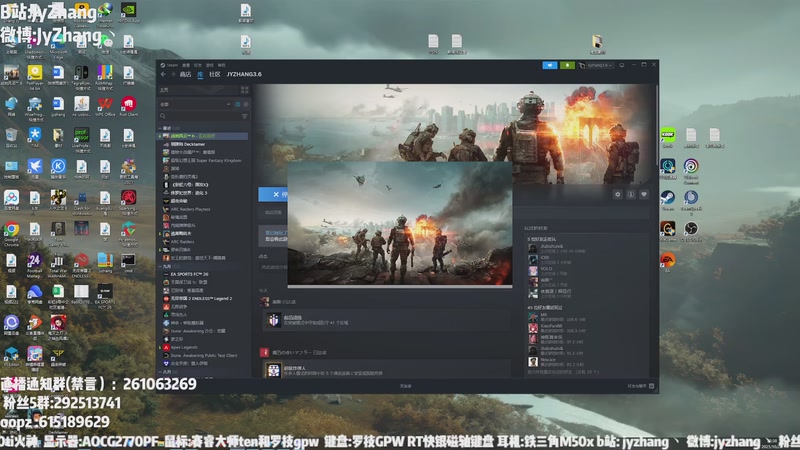Toggle the recent-activity clock filter icon
This screenshot has width=800, height=450.
[238, 104]
